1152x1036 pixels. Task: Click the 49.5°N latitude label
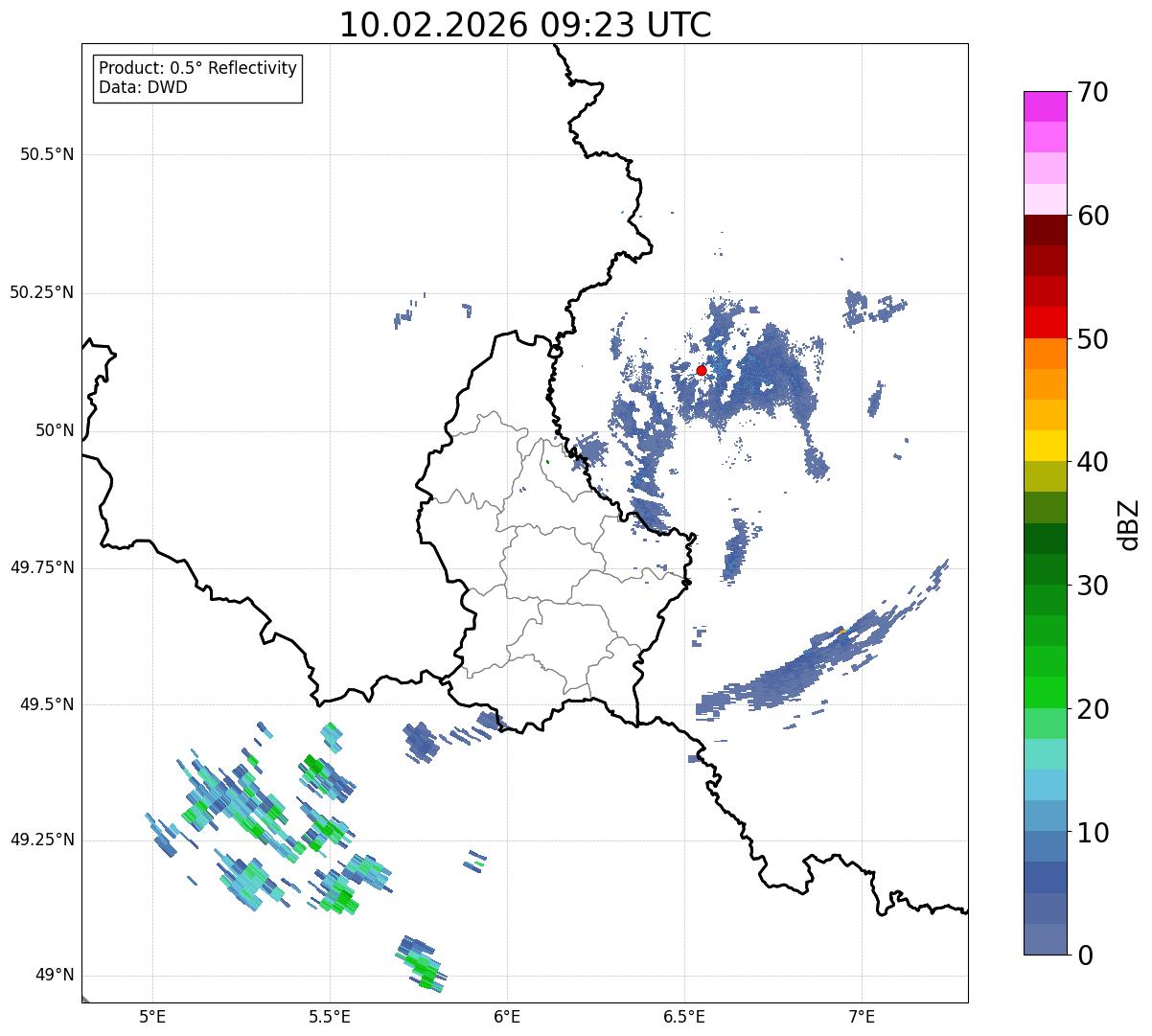tap(46, 704)
